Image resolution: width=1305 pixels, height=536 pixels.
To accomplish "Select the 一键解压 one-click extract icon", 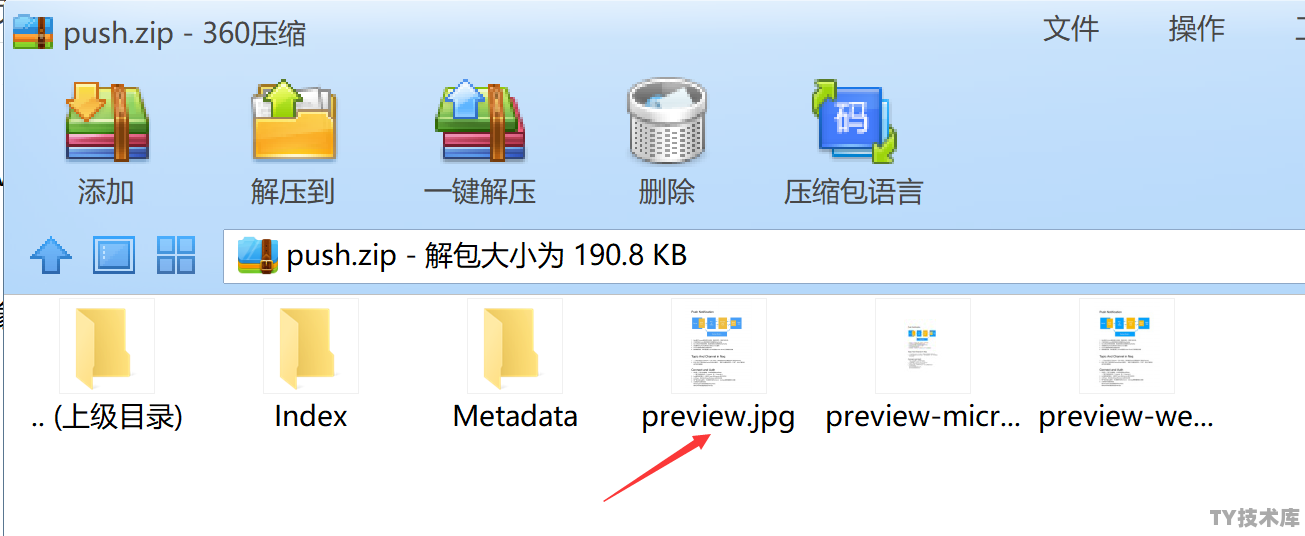I will (480, 123).
